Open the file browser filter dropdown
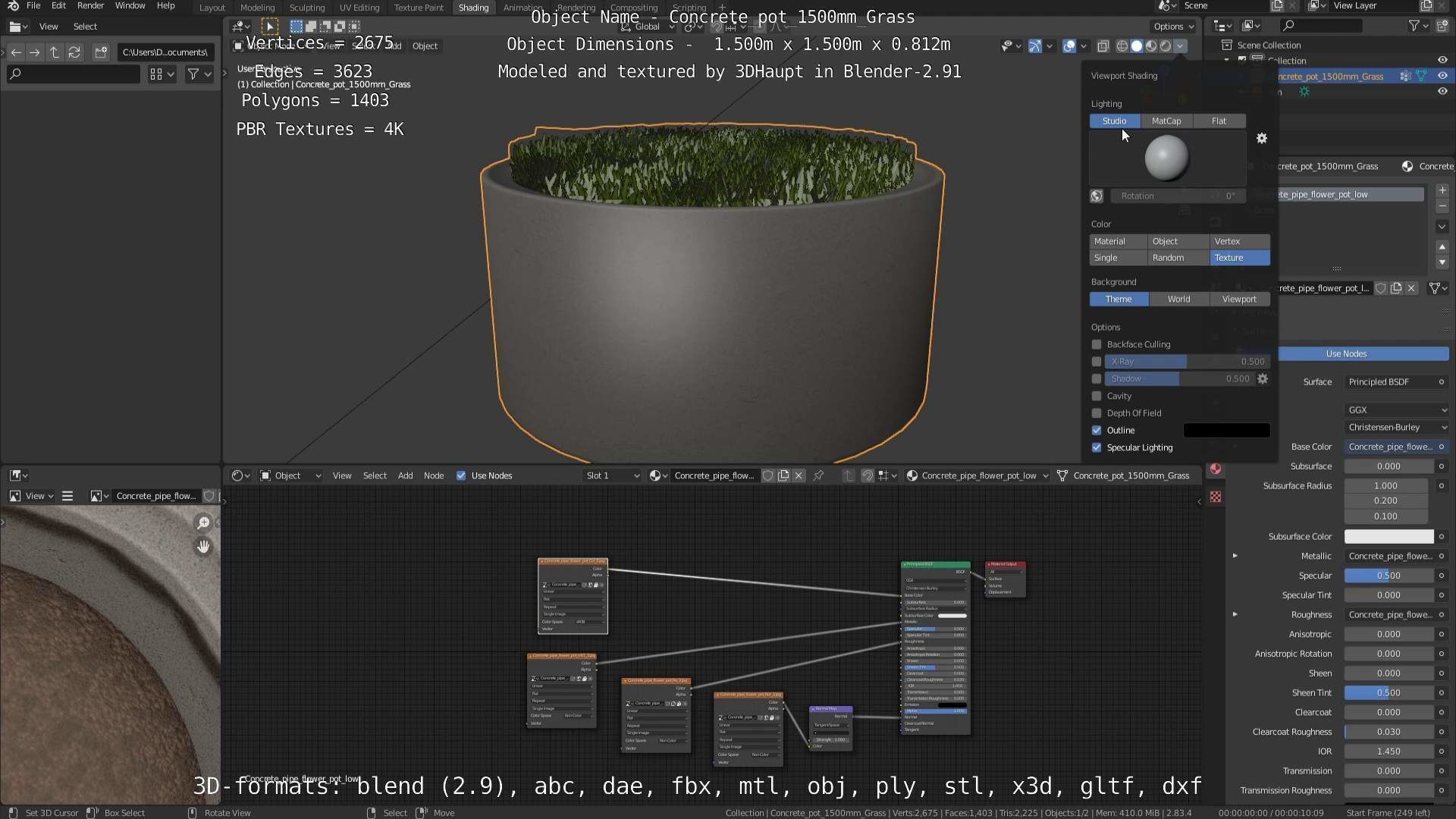The width and height of the screenshot is (1456, 819). click(x=199, y=74)
